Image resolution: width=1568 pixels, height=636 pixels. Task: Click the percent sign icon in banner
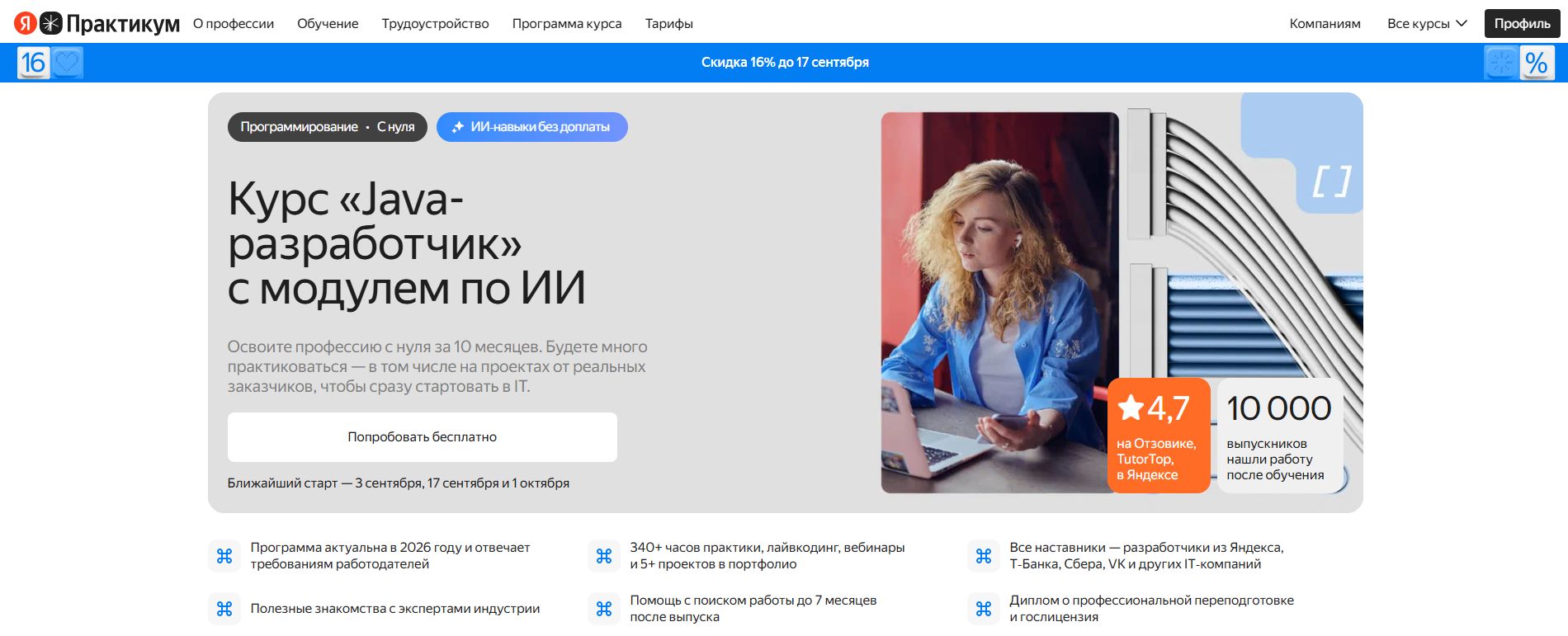coord(1536,63)
